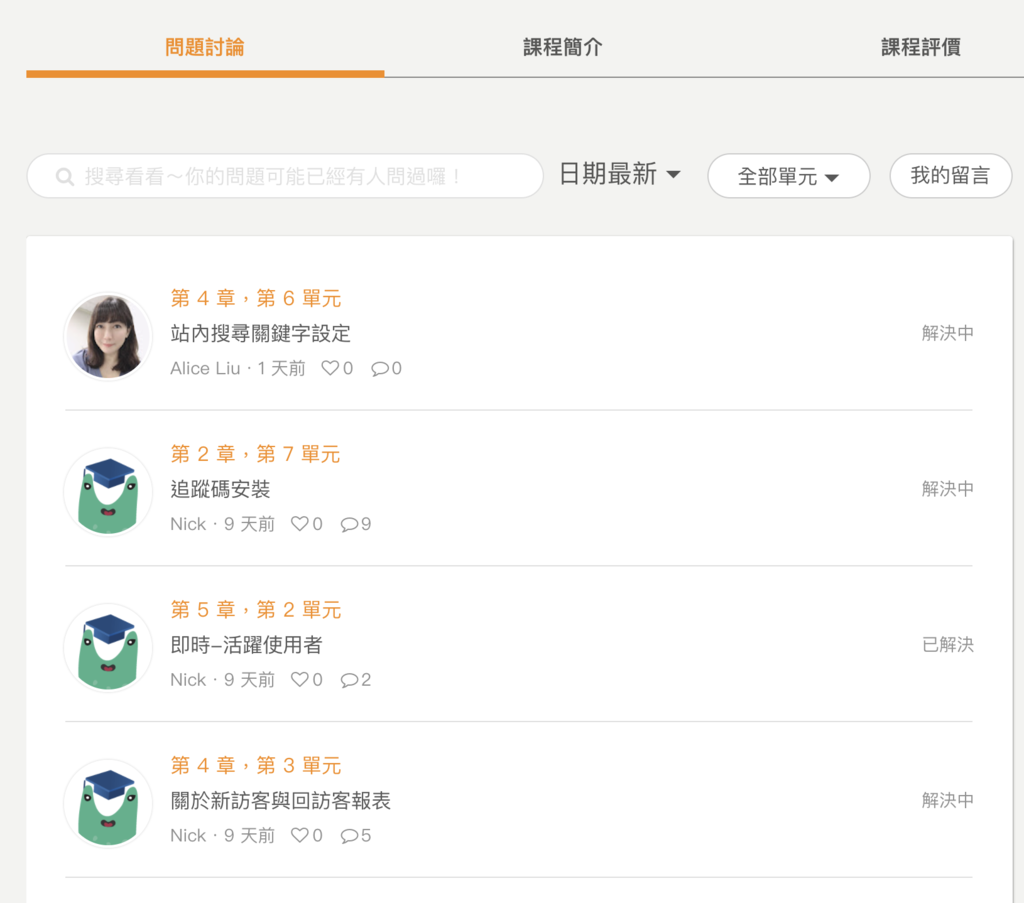1024x903 pixels.
Task: Click the comment bubble on Alice Liu's post
Action: click(380, 368)
